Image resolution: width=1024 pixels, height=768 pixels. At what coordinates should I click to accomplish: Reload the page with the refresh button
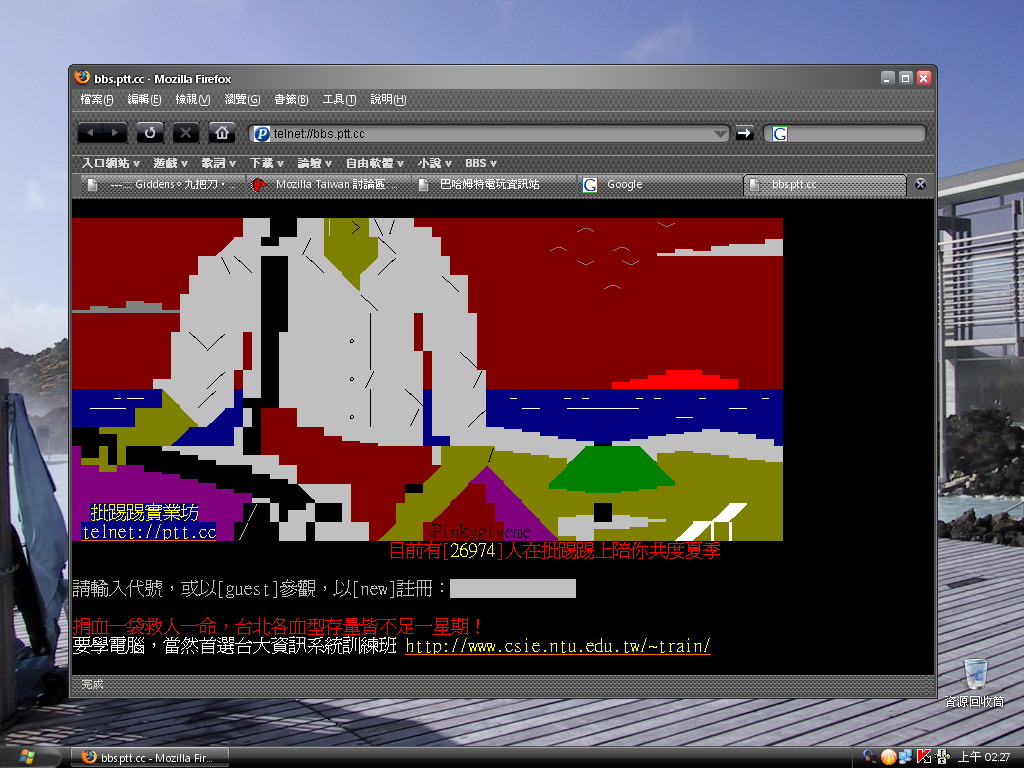click(x=150, y=133)
